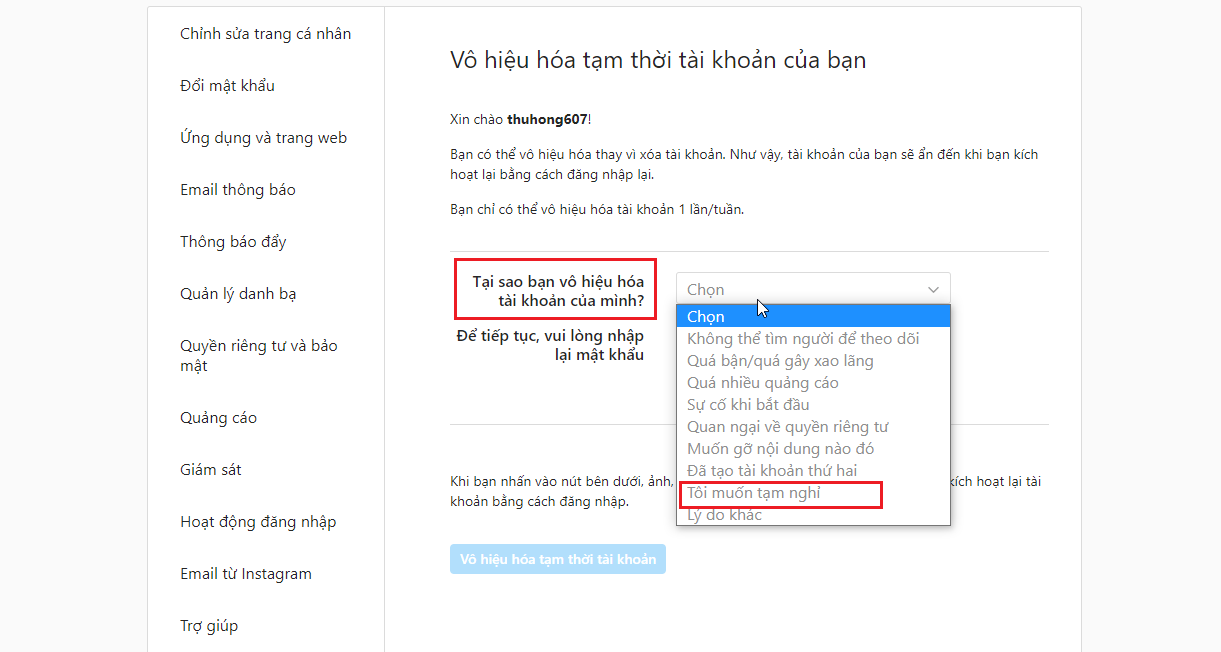Click the username thuhong607 text
The height and width of the screenshot is (652, 1221).
[547, 120]
